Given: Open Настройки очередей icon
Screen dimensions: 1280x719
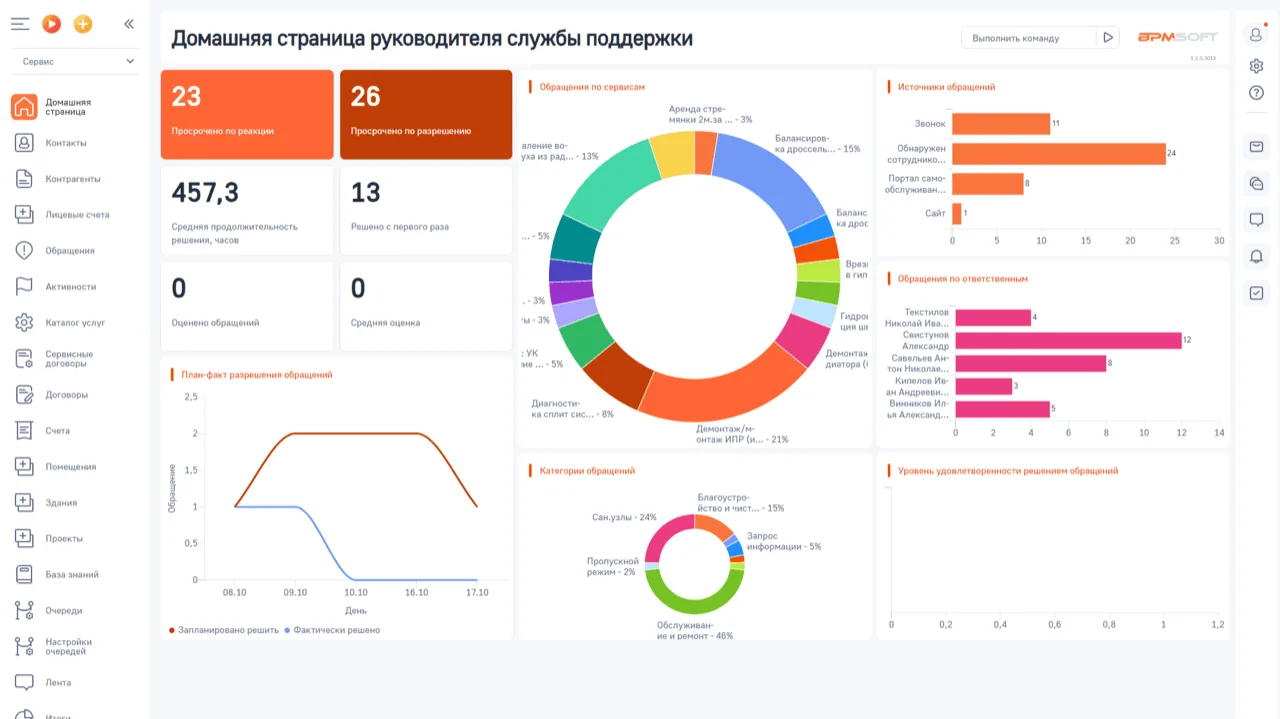Looking at the screenshot, I should pos(25,647).
